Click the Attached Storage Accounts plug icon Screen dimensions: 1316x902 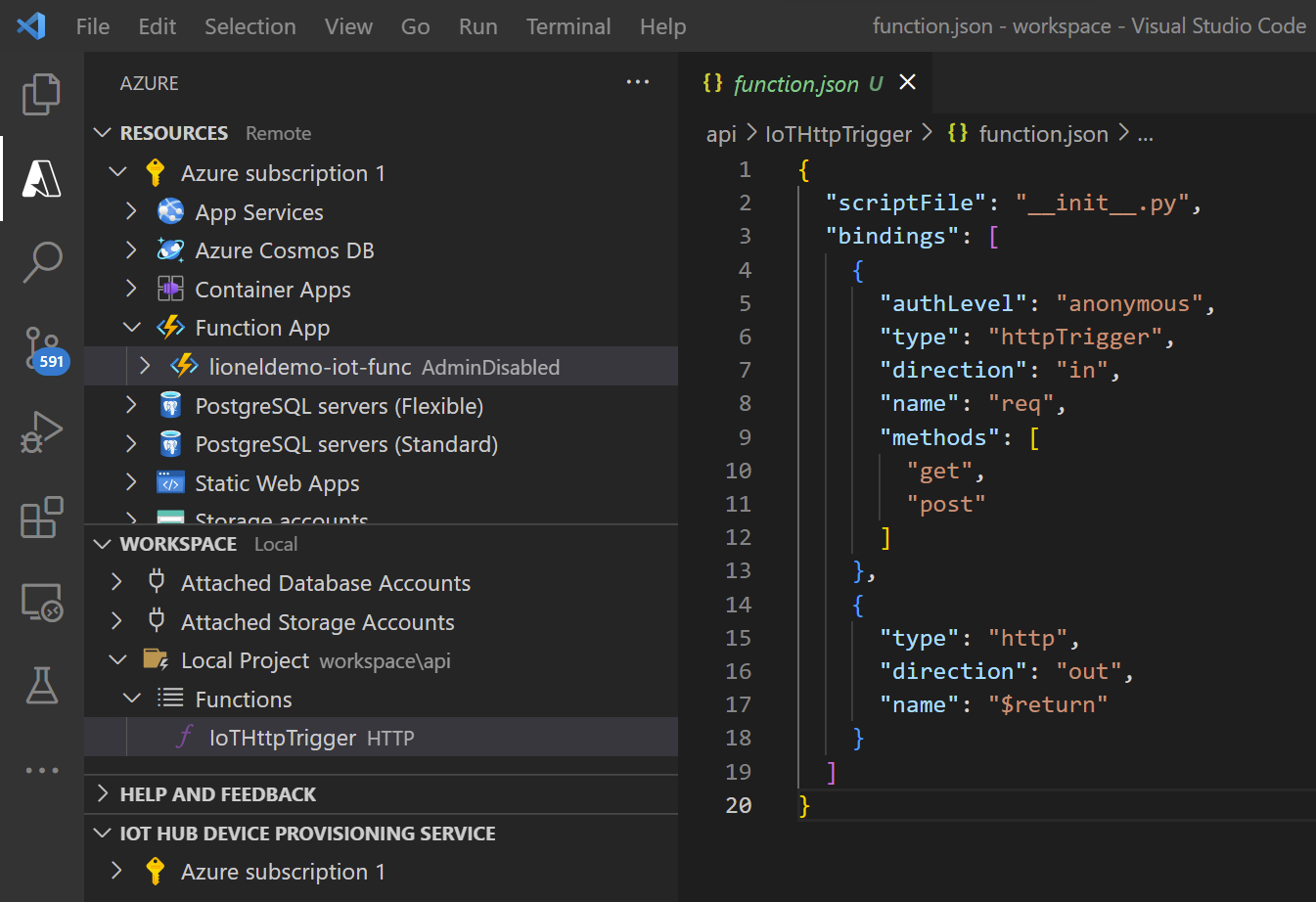click(156, 621)
